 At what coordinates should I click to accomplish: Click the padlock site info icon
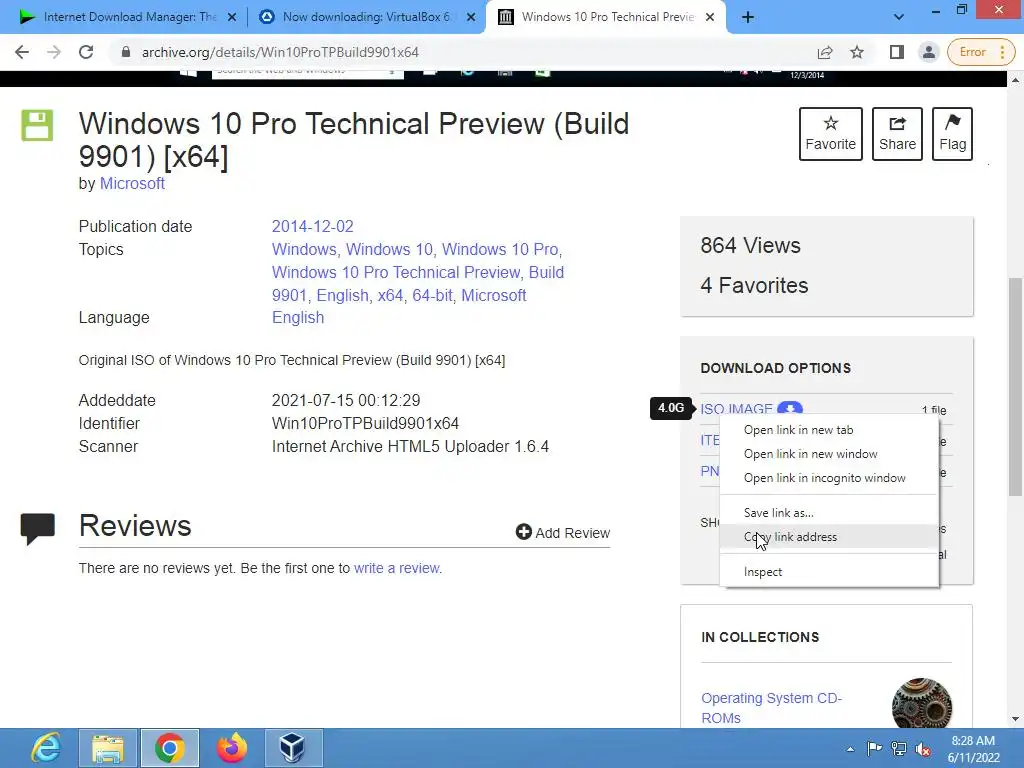pos(126,52)
